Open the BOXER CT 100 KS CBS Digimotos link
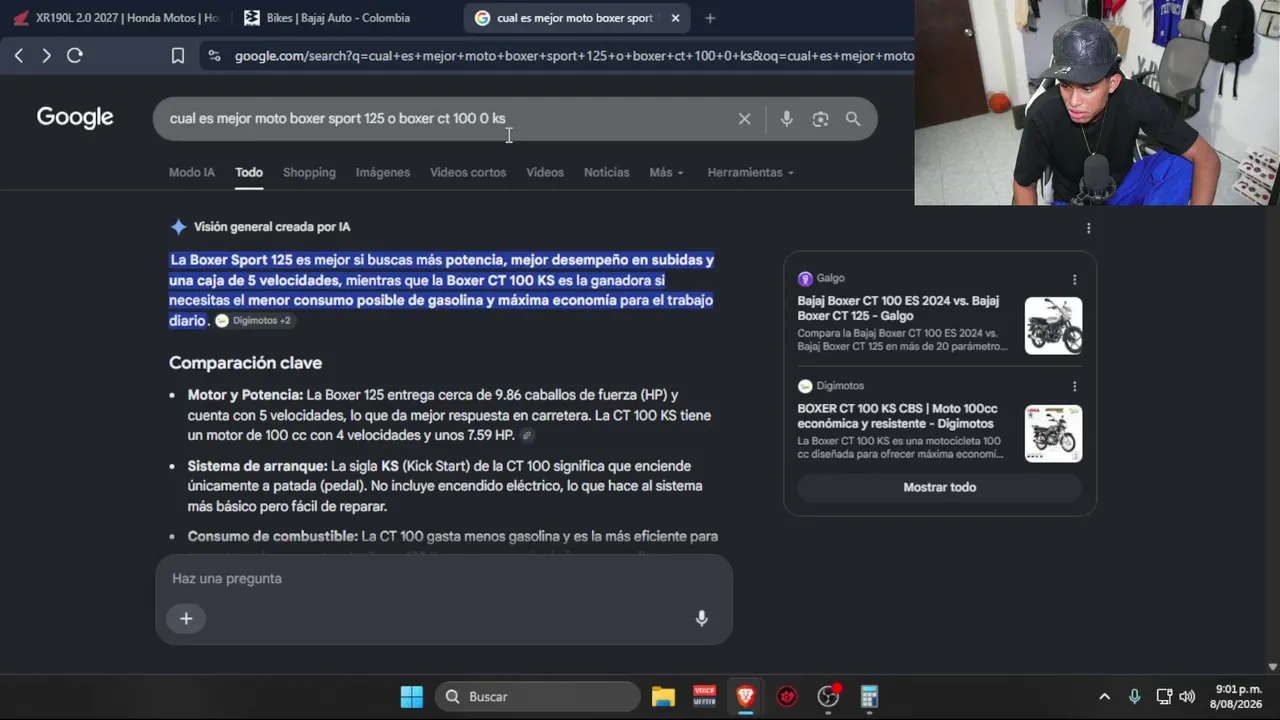This screenshot has width=1280, height=720. coord(895,416)
